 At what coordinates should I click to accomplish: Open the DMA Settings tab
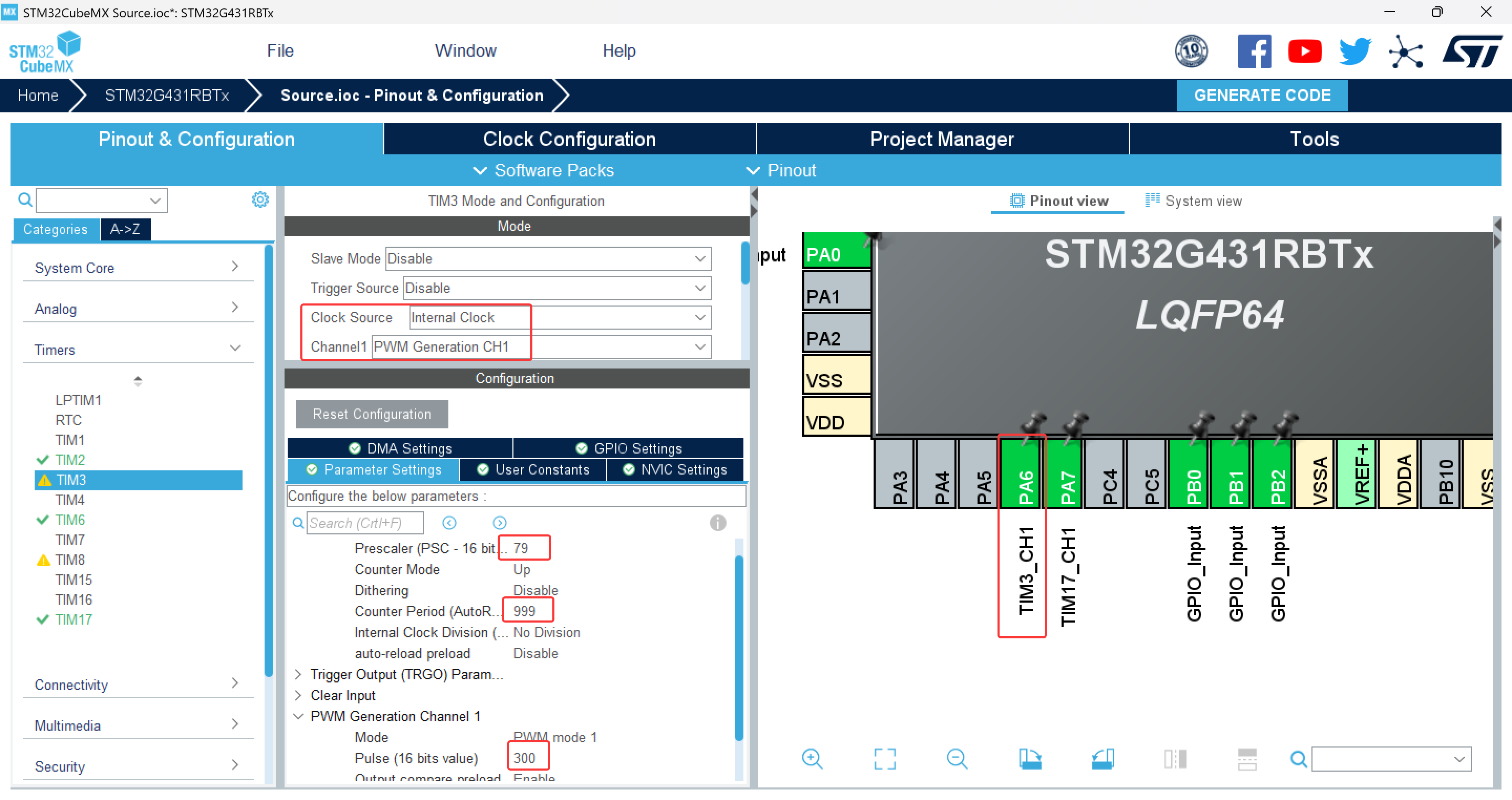click(400, 448)
